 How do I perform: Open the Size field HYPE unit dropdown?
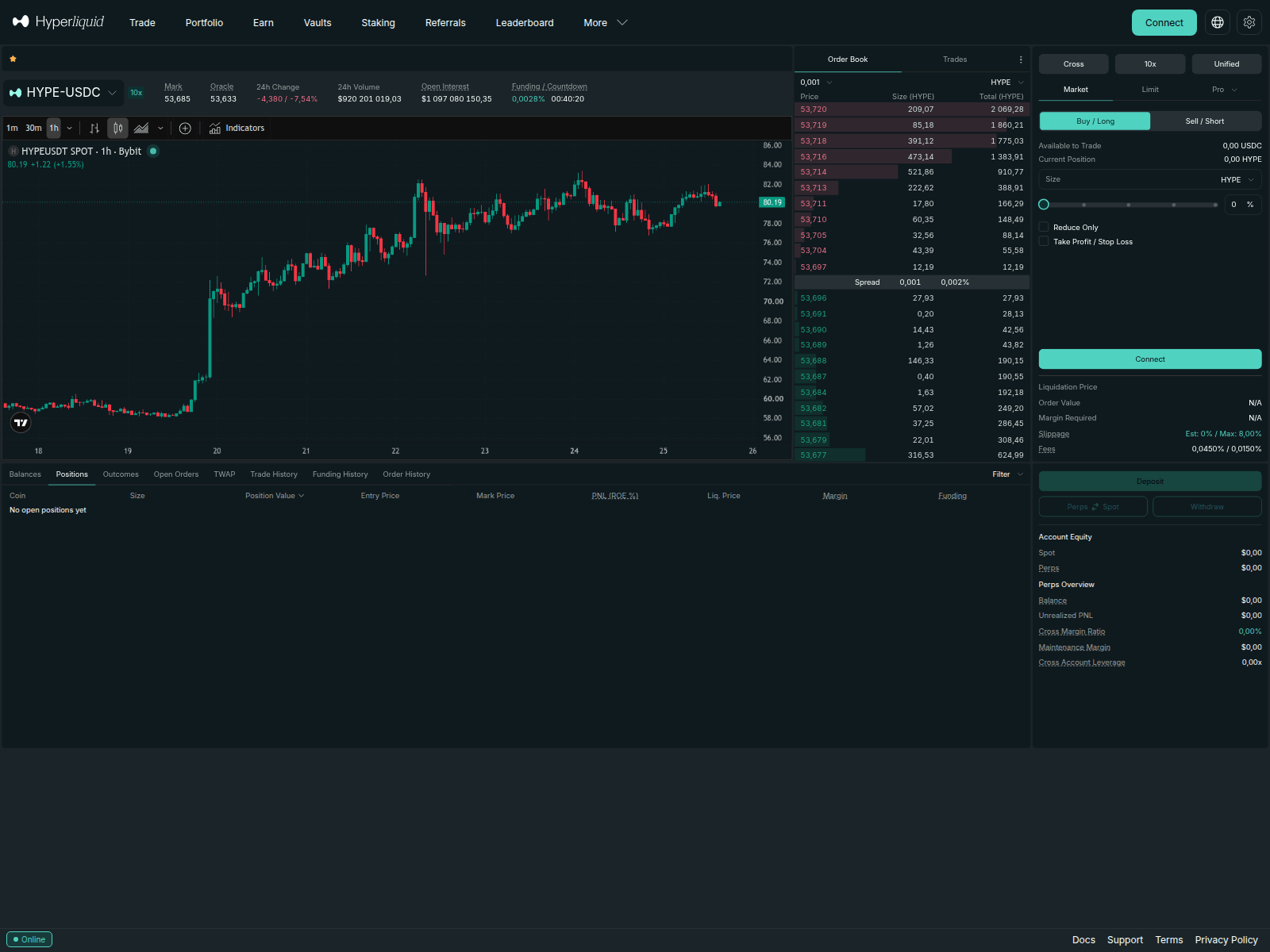(1237, 180)
